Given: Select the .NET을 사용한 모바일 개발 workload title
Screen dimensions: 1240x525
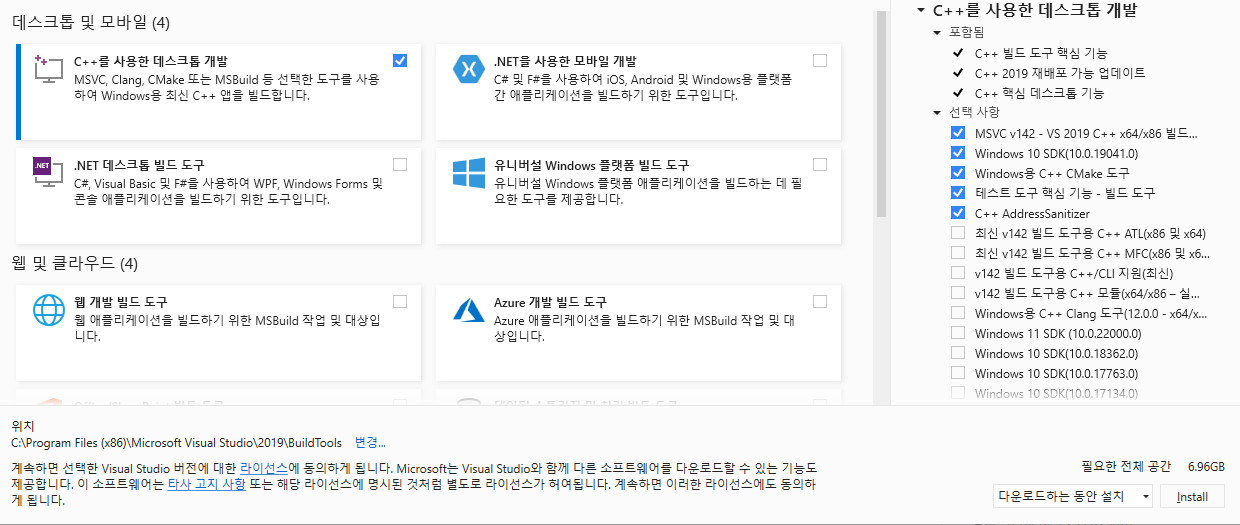Looking at the screenshot, I should coord(566,61).
